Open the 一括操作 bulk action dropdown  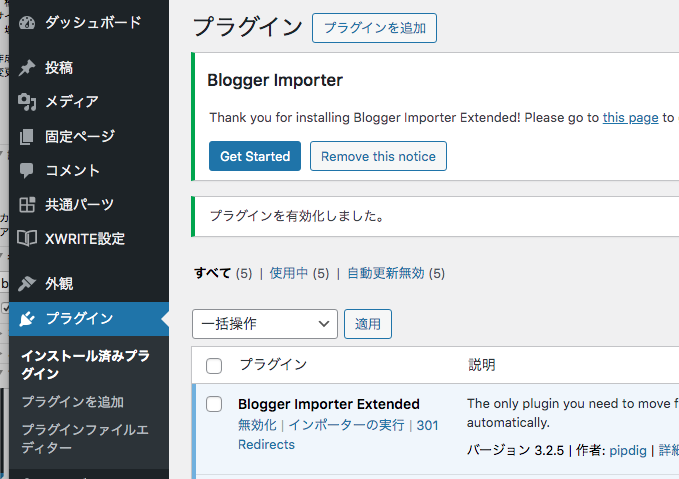265,324
